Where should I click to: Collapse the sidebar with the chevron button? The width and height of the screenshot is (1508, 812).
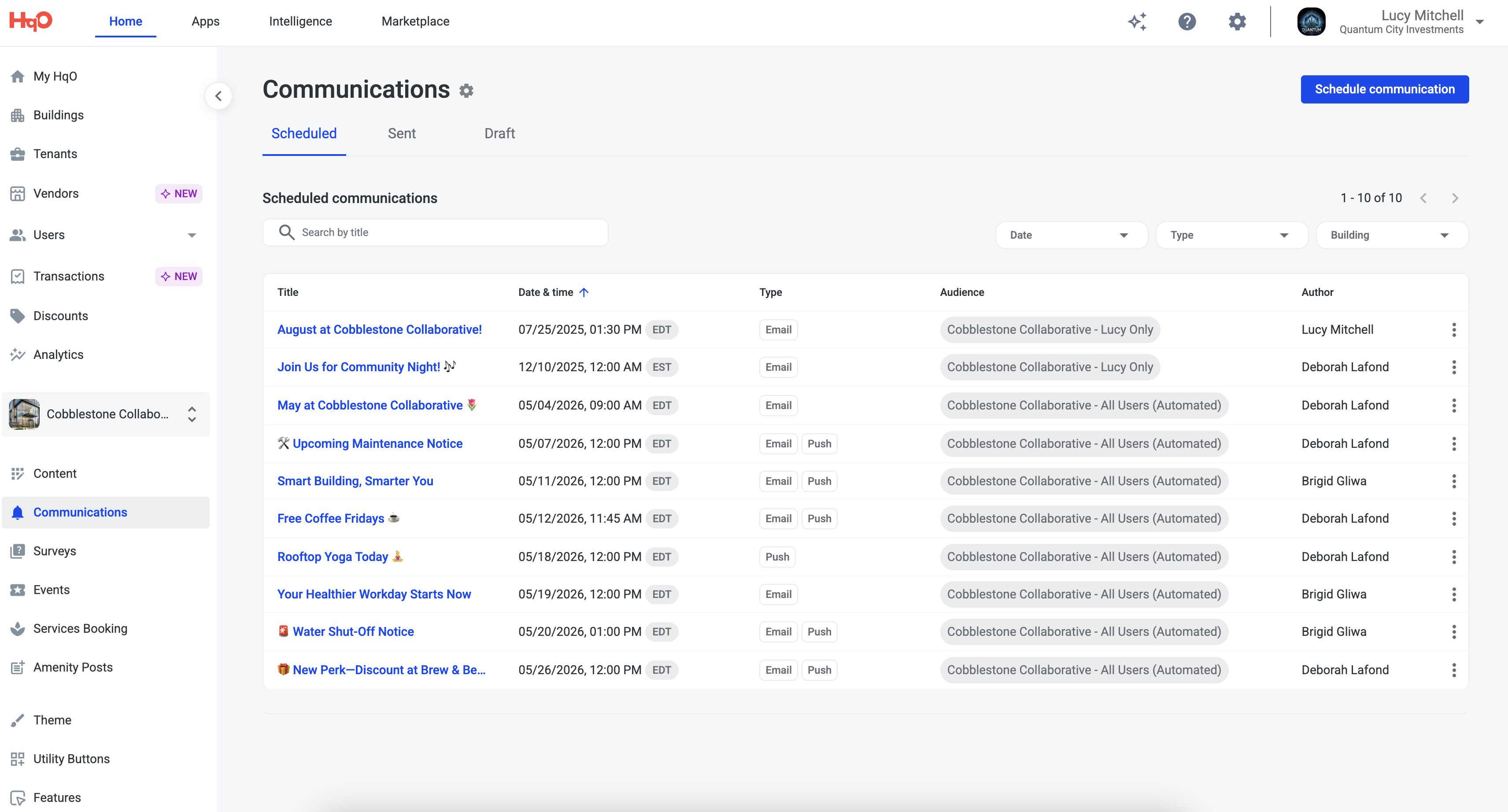click(x=218, y=96)
